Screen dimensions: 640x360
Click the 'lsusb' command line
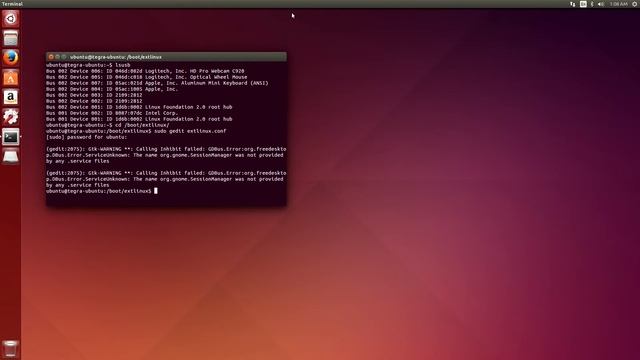click(x=88, y=65)
